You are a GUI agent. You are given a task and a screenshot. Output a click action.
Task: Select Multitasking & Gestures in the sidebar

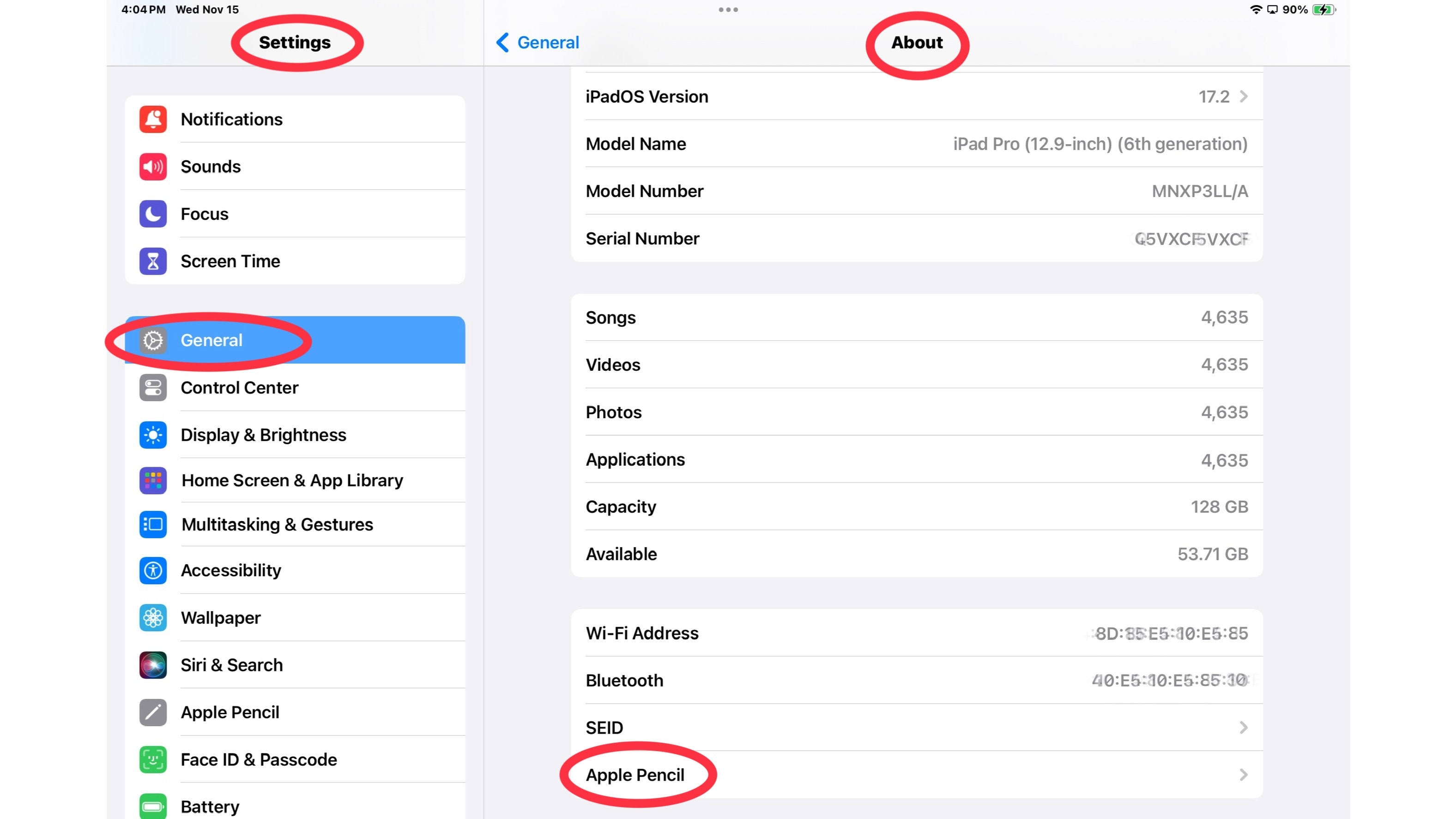277,524
